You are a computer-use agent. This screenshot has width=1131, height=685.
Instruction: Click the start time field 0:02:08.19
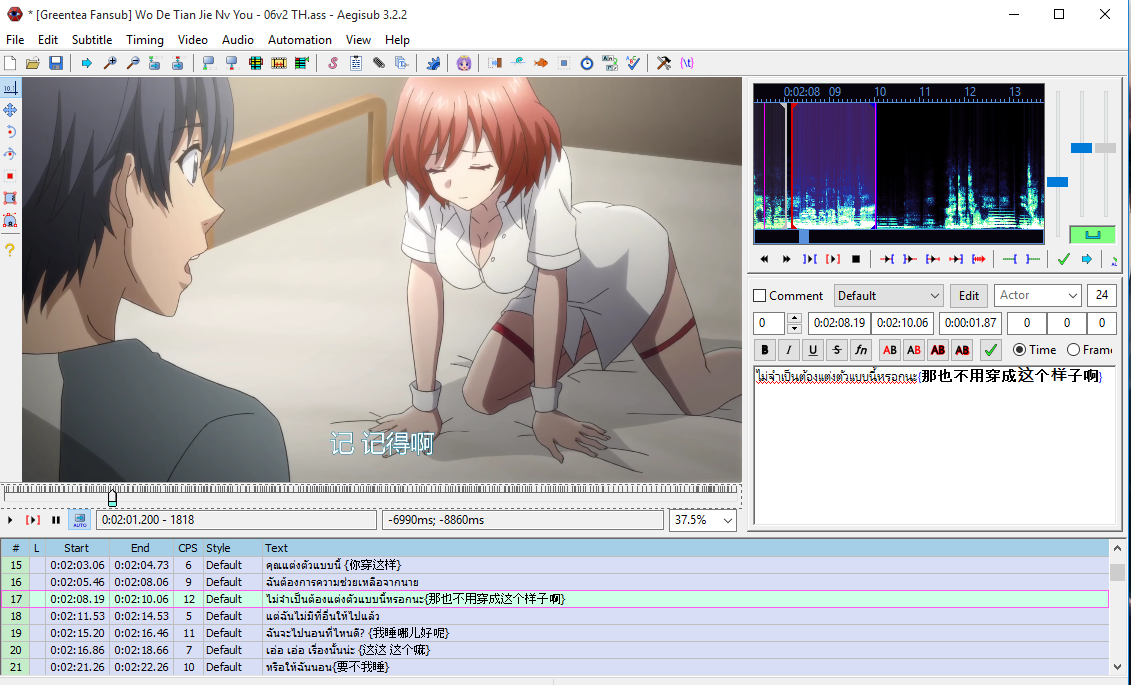click(839, 323)
